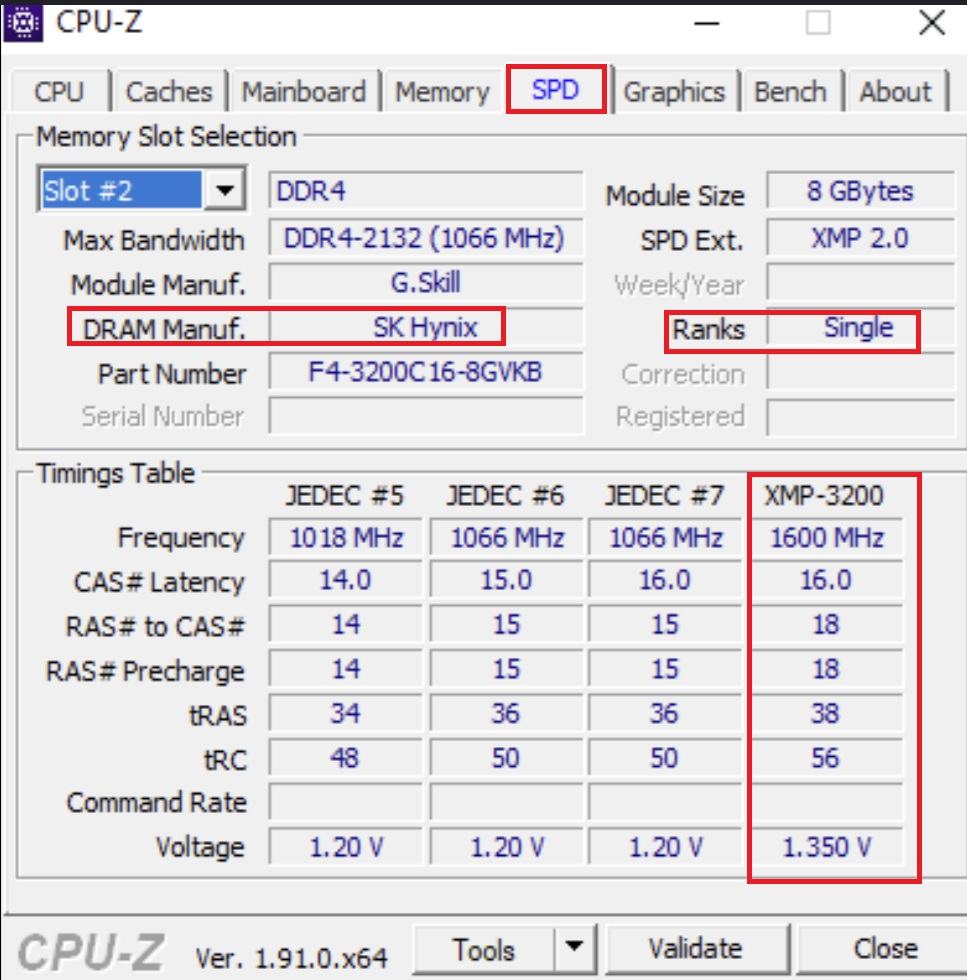This screenshot has width=967, height=980.
Task: Click the Close button
Action: 885,949
